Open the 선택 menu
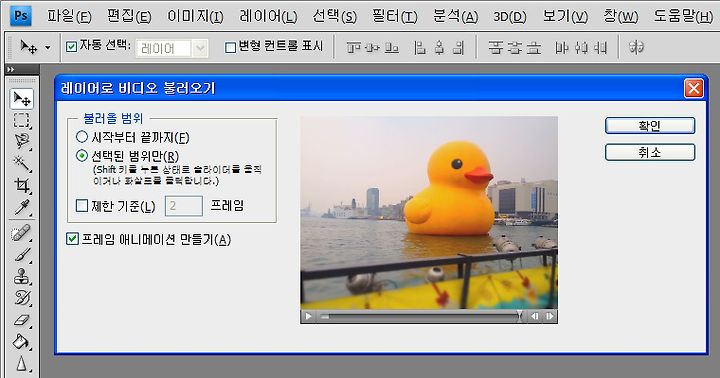The image size is (720, 378). pyautogui.click(x=334, y=17)
